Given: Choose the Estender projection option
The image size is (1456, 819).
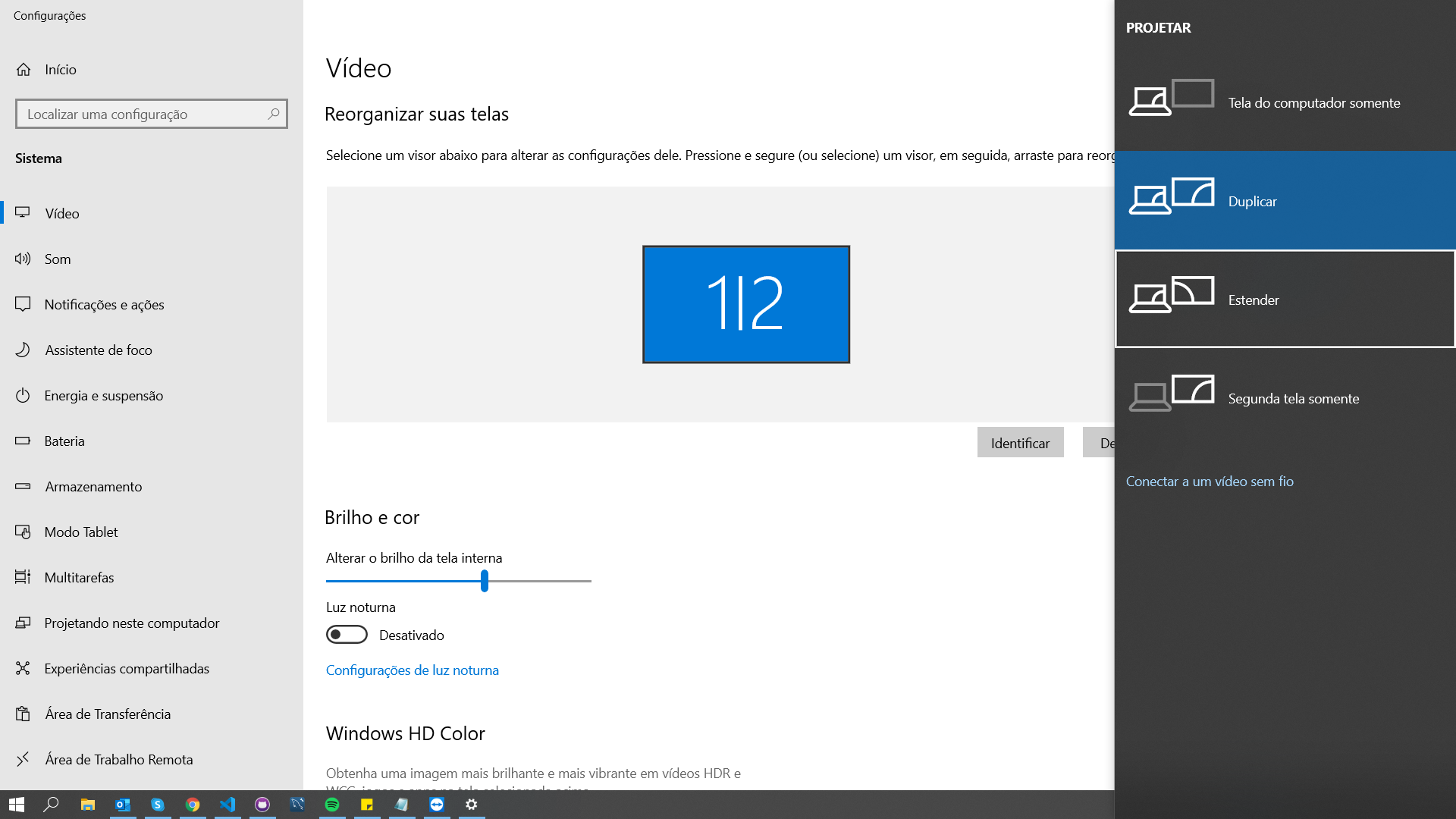Looking at the screenshot, I should coord(1285,300).
